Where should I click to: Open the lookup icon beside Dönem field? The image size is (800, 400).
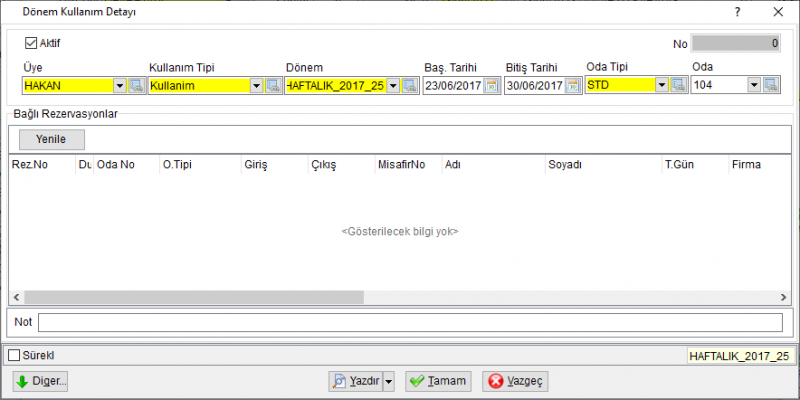click(409, 86)
